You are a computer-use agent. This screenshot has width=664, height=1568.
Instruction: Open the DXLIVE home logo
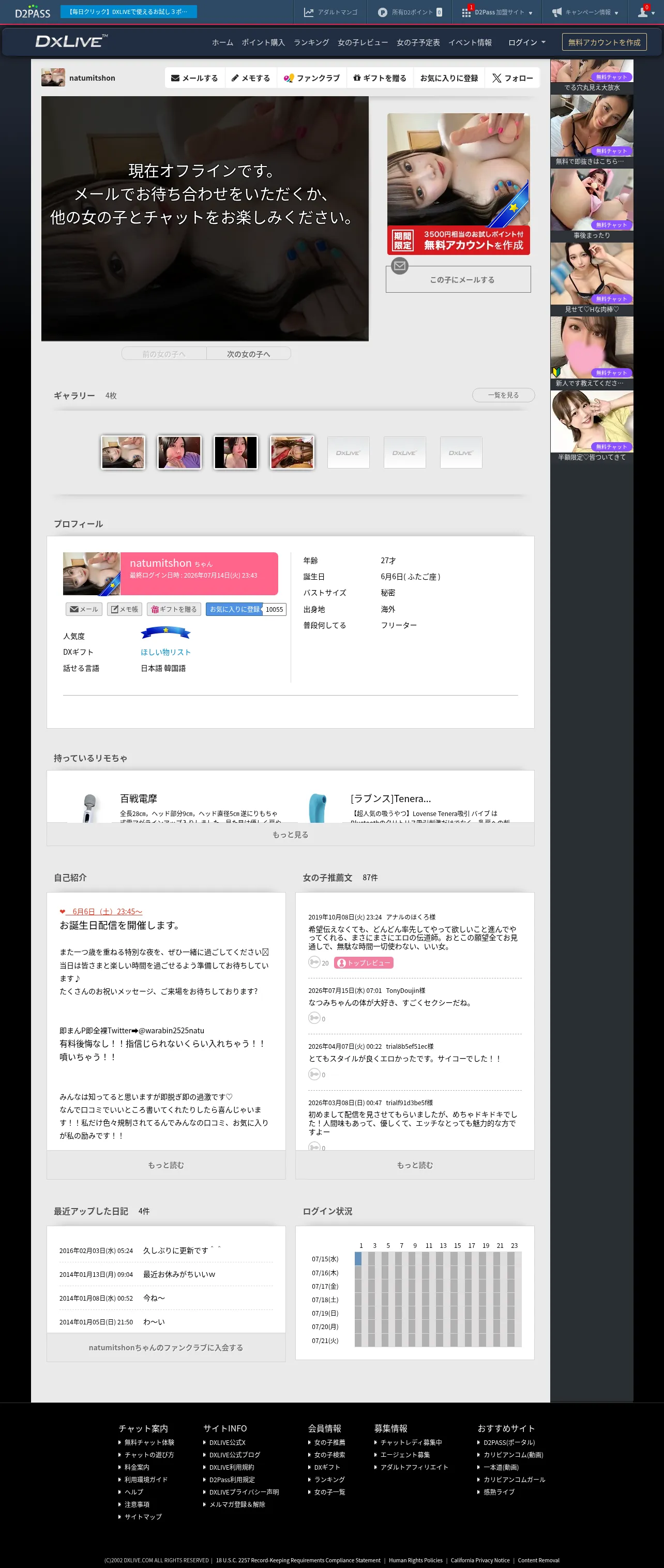pos(71,41)
